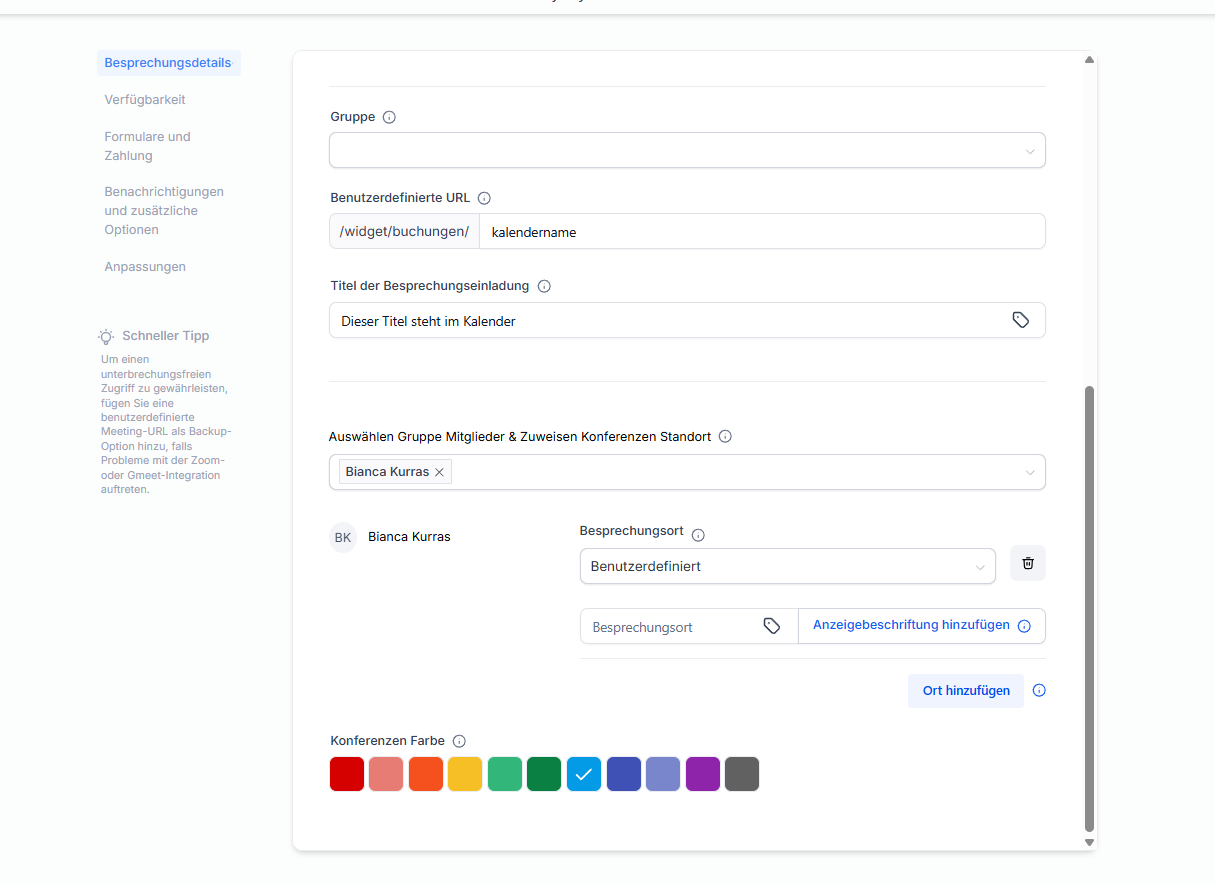Click the kalendername URL input field

(761, 232)
